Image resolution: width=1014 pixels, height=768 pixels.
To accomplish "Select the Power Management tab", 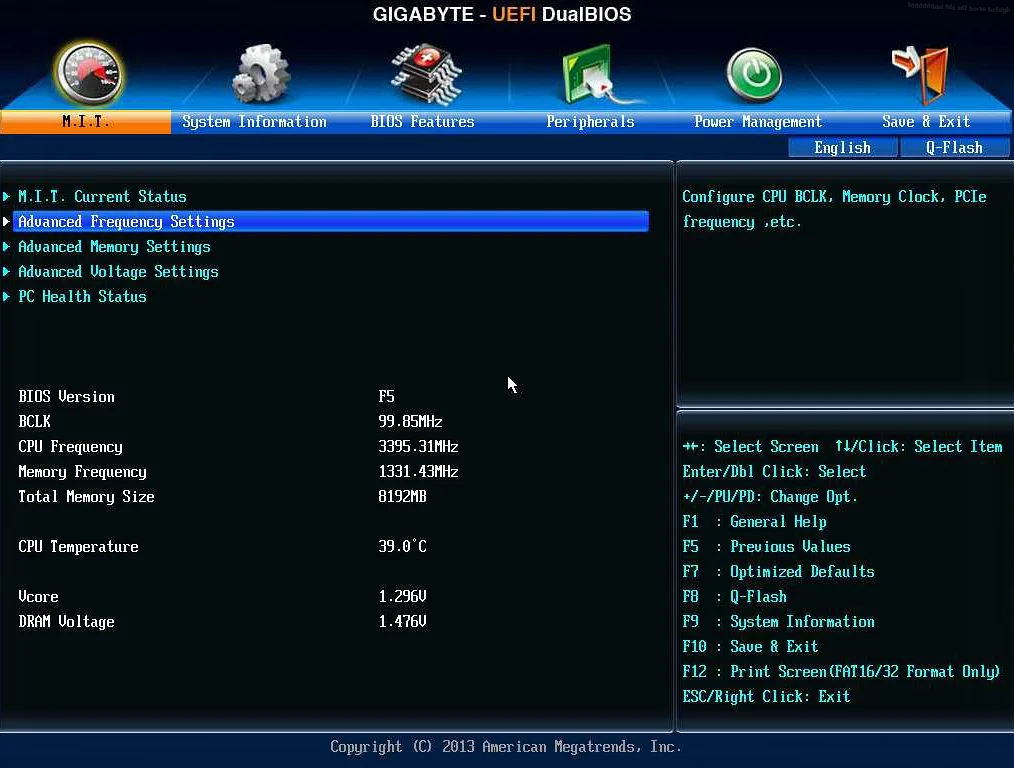I will (757, 122).
